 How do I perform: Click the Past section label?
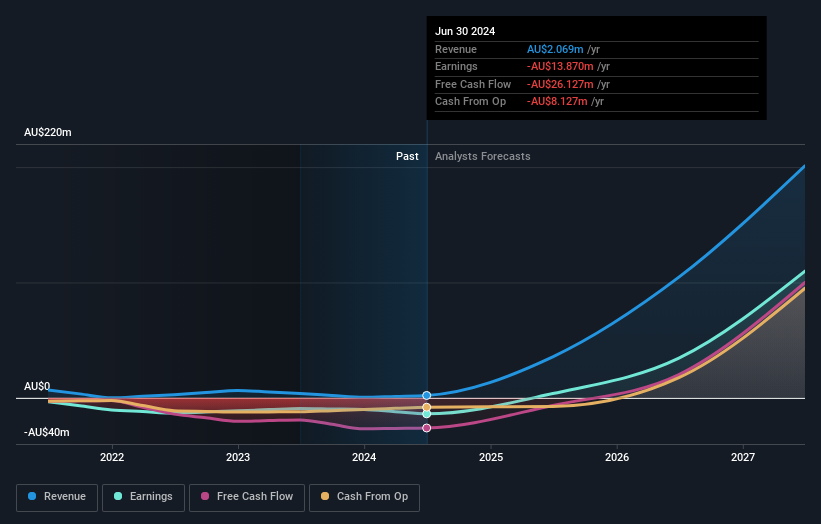[x=407, y=157]
